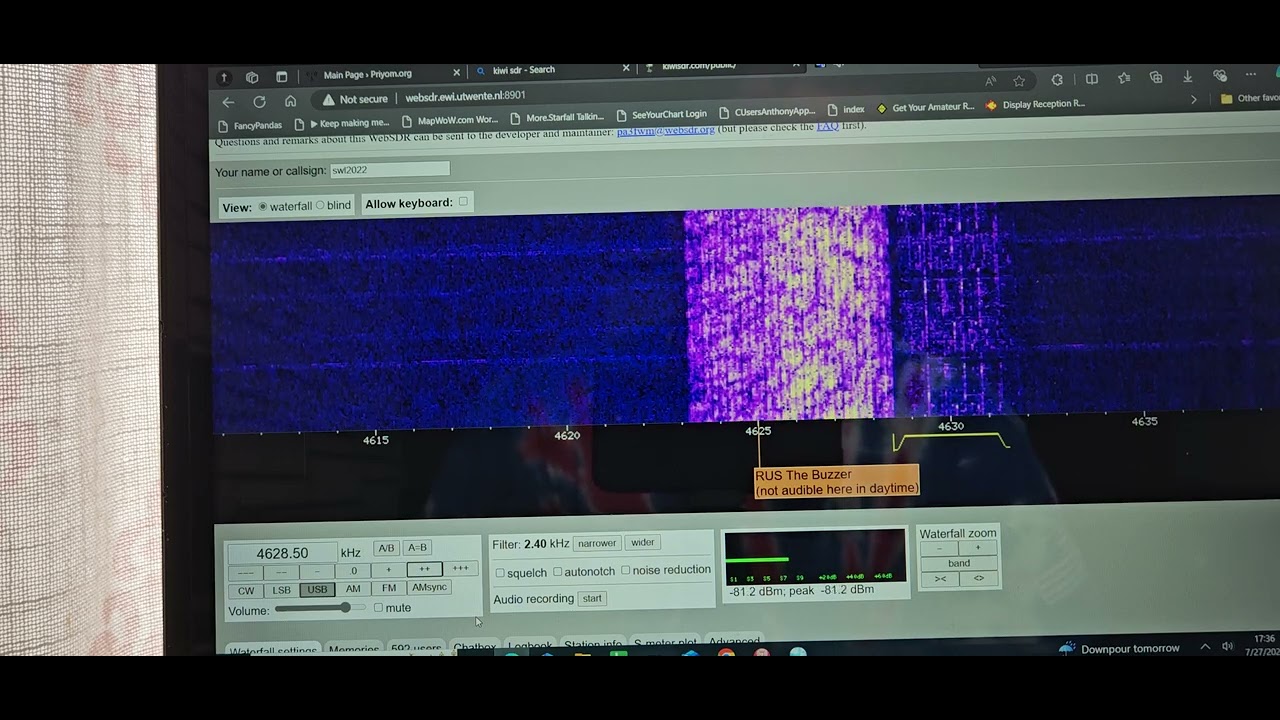Click the Waterfall zoom band button
The height and width of the screenshot is (720, 1280).
coord(959,563)
